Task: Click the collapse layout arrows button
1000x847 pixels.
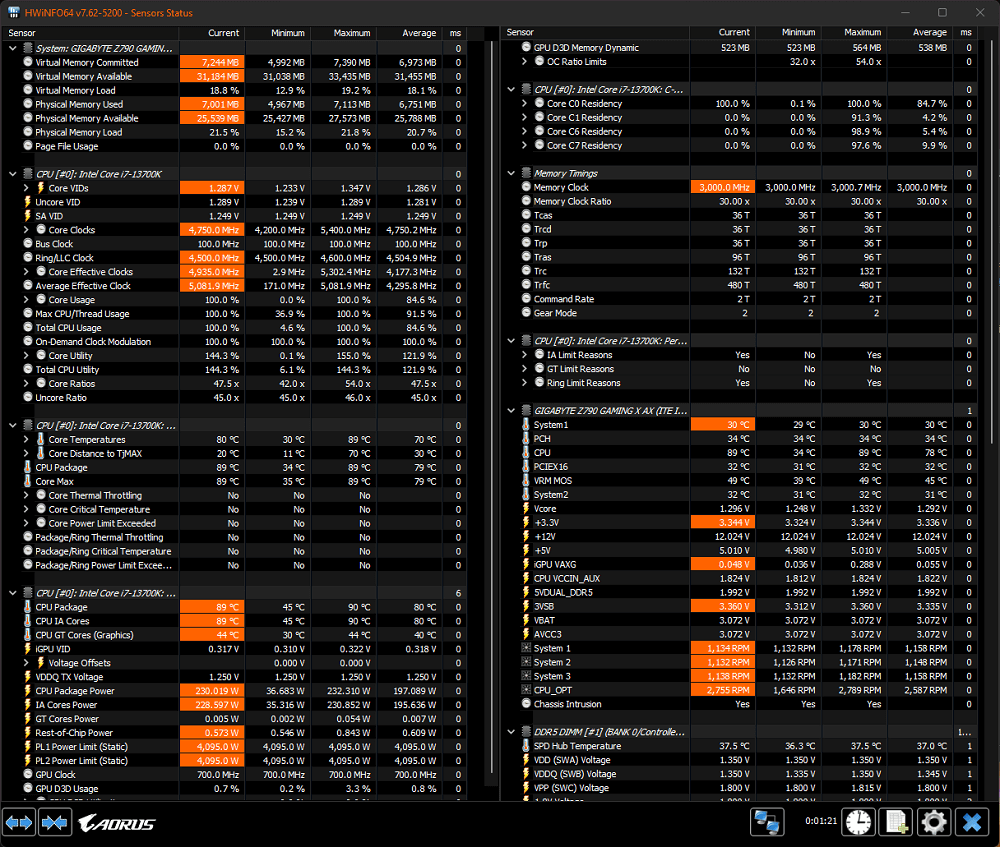Action: pyautogui.click(x=54, y=823)
